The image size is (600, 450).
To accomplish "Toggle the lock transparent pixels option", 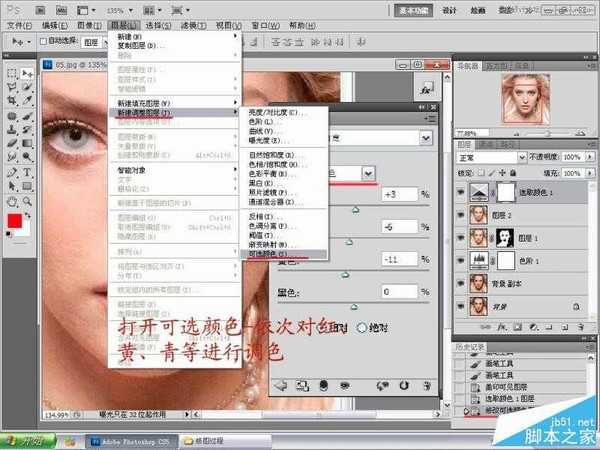I will pos(482,173).
